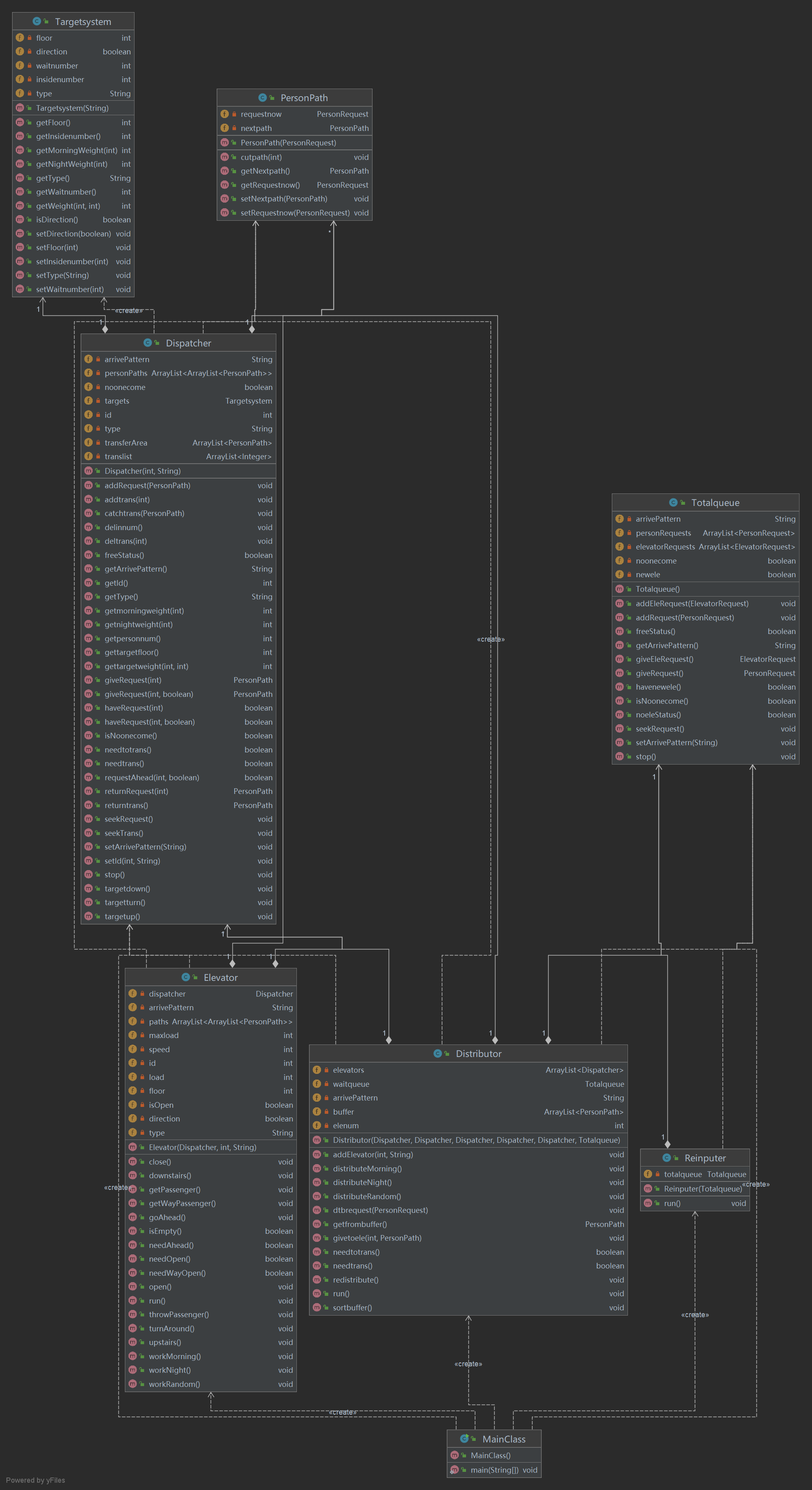Select the giveEleRequest() method in Totalqueue
The width and height of the screenshot is (812, 1490).
pos(664,659)
